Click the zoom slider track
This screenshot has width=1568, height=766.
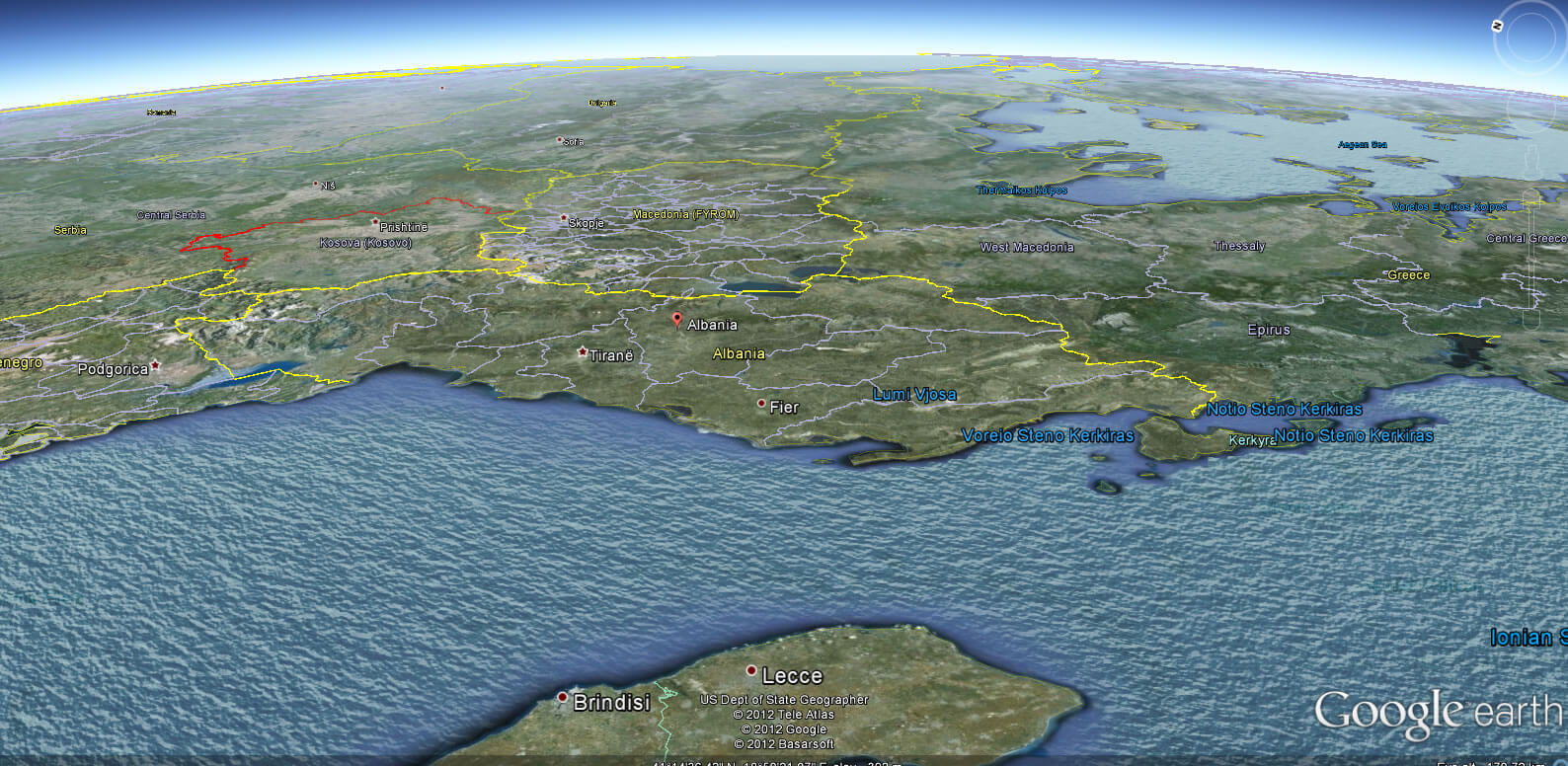[x=1531, y=257]
